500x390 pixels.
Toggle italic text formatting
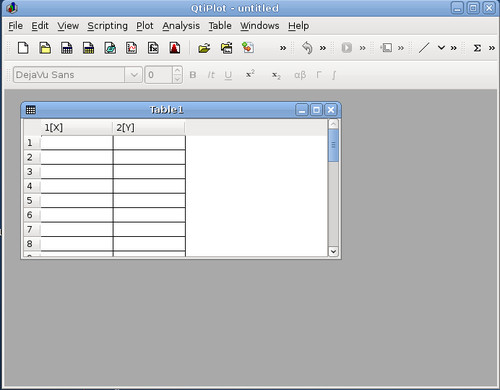pos(211,75)
